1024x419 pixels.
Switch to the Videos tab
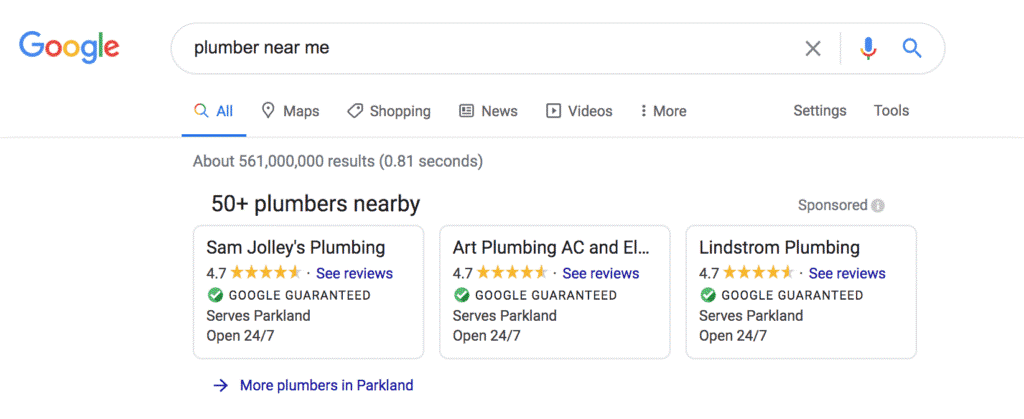coord(579,111)
